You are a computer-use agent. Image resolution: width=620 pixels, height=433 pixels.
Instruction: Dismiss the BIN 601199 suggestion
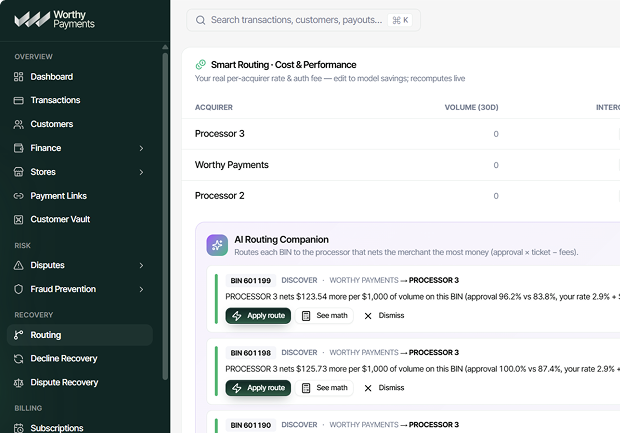[x=384, y=316]
